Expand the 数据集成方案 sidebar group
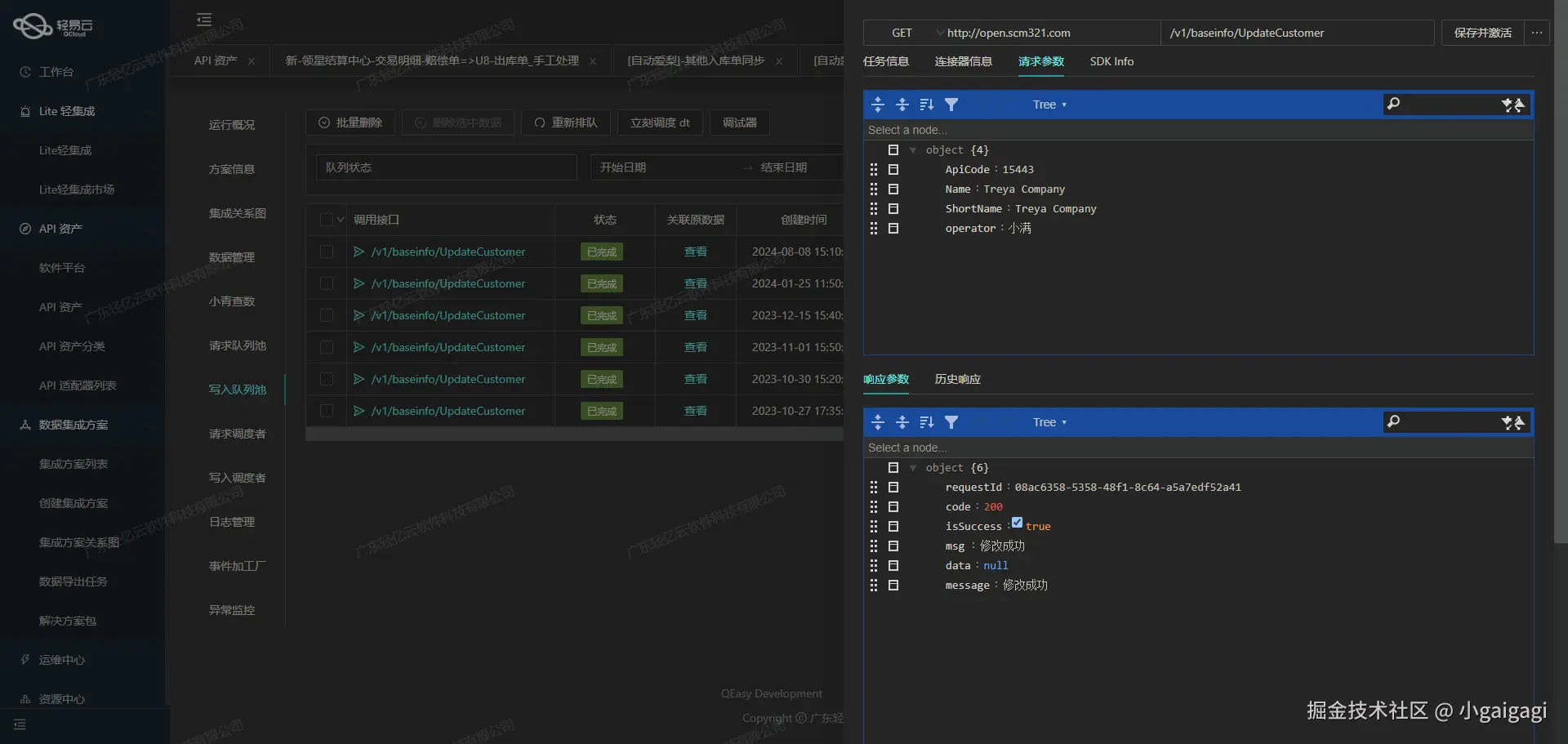The image size is (1568, 744). (x=73, y=425)
